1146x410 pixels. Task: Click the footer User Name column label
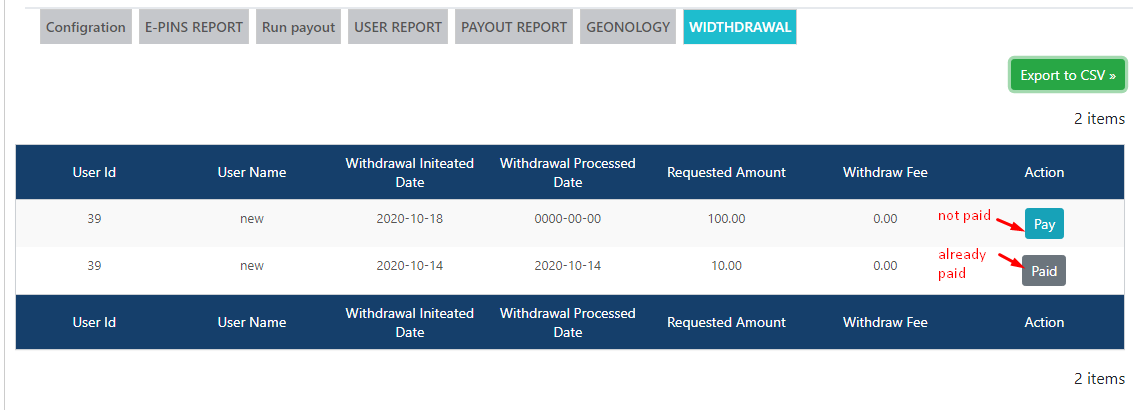click(252, 322)
